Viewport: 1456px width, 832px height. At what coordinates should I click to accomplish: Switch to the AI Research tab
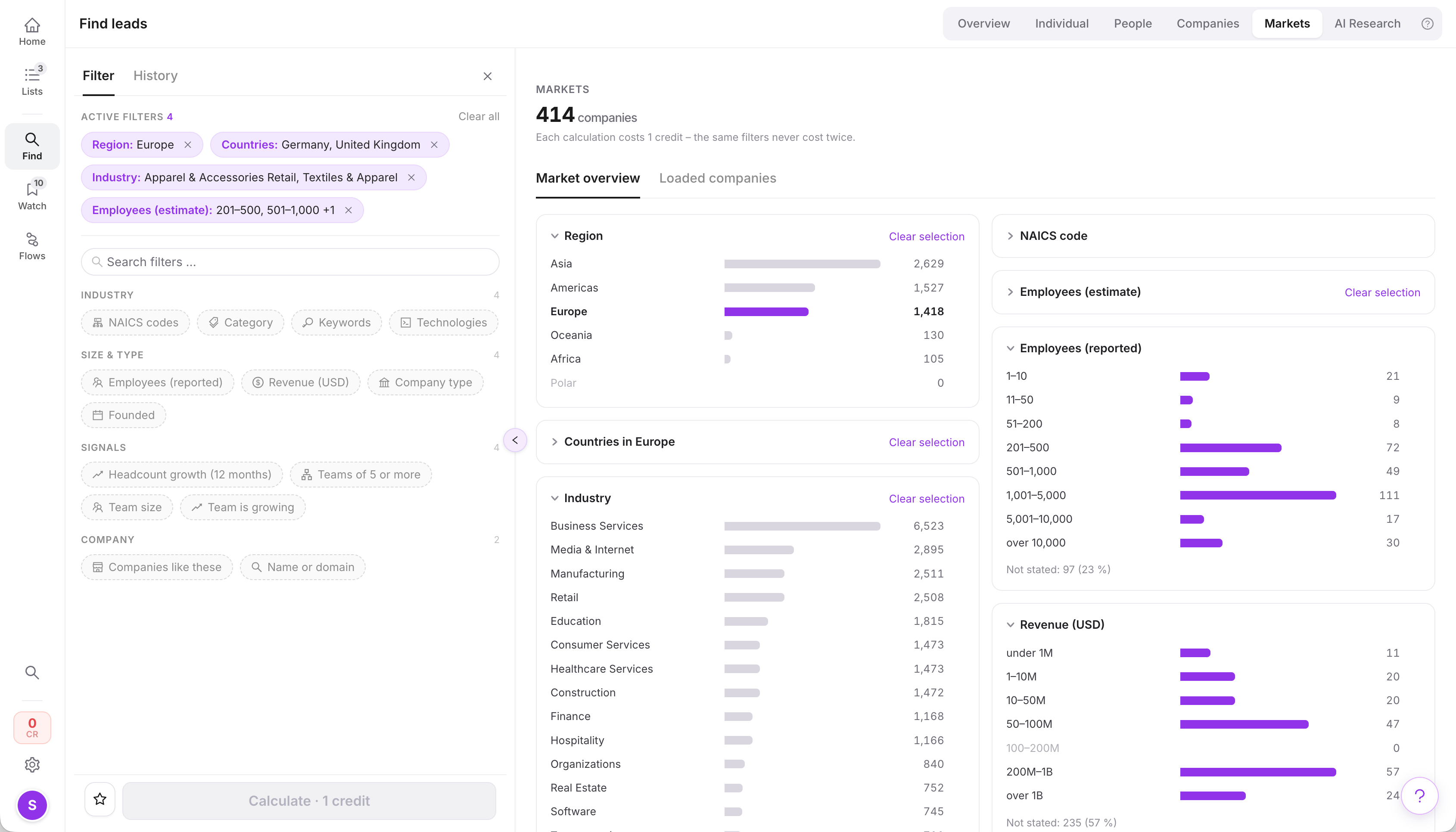pos(1367,23)
